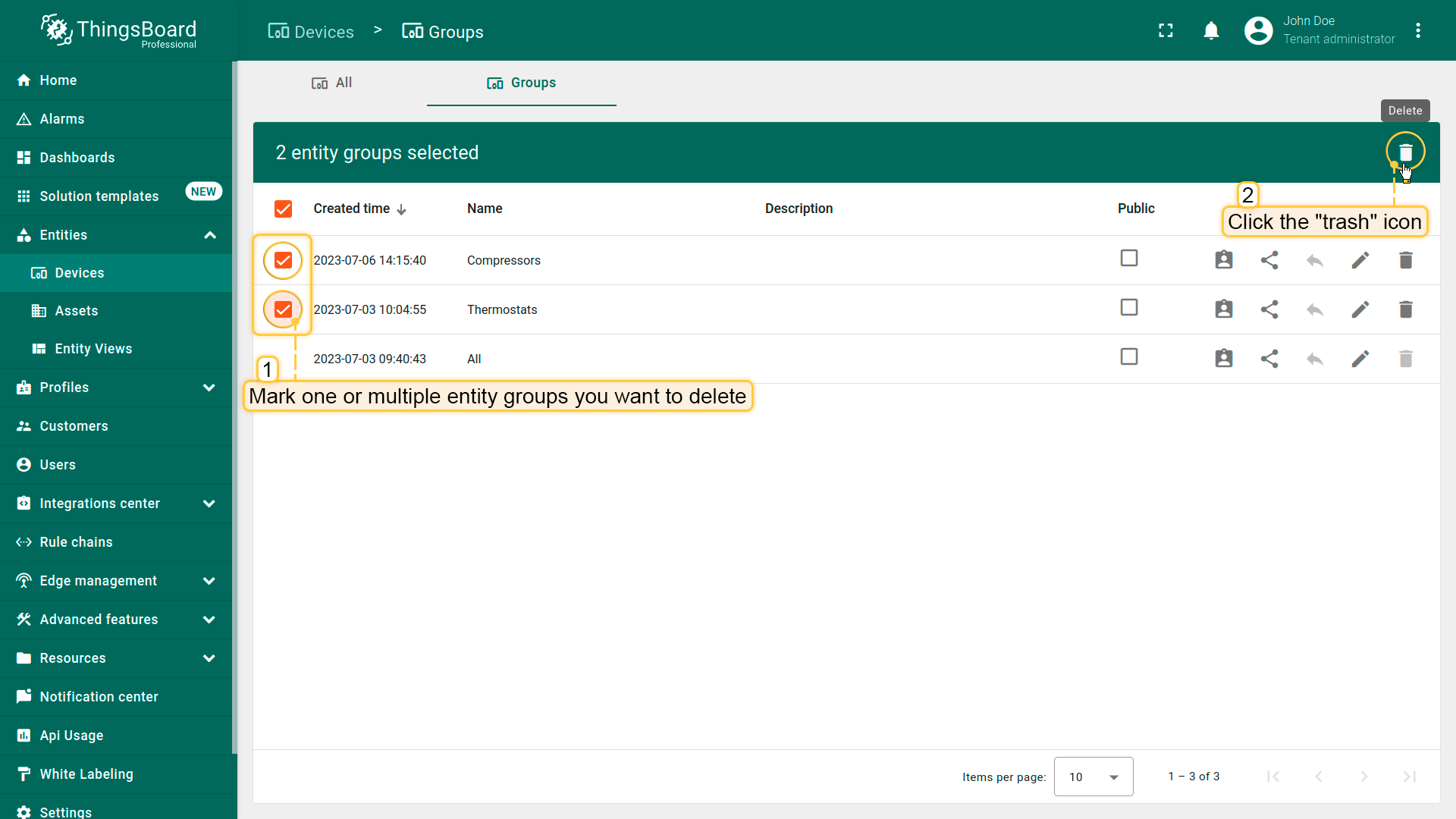Edit the Thermostats group with pencil icon
Screen dimensions: 1456x819
(1360, 309)
